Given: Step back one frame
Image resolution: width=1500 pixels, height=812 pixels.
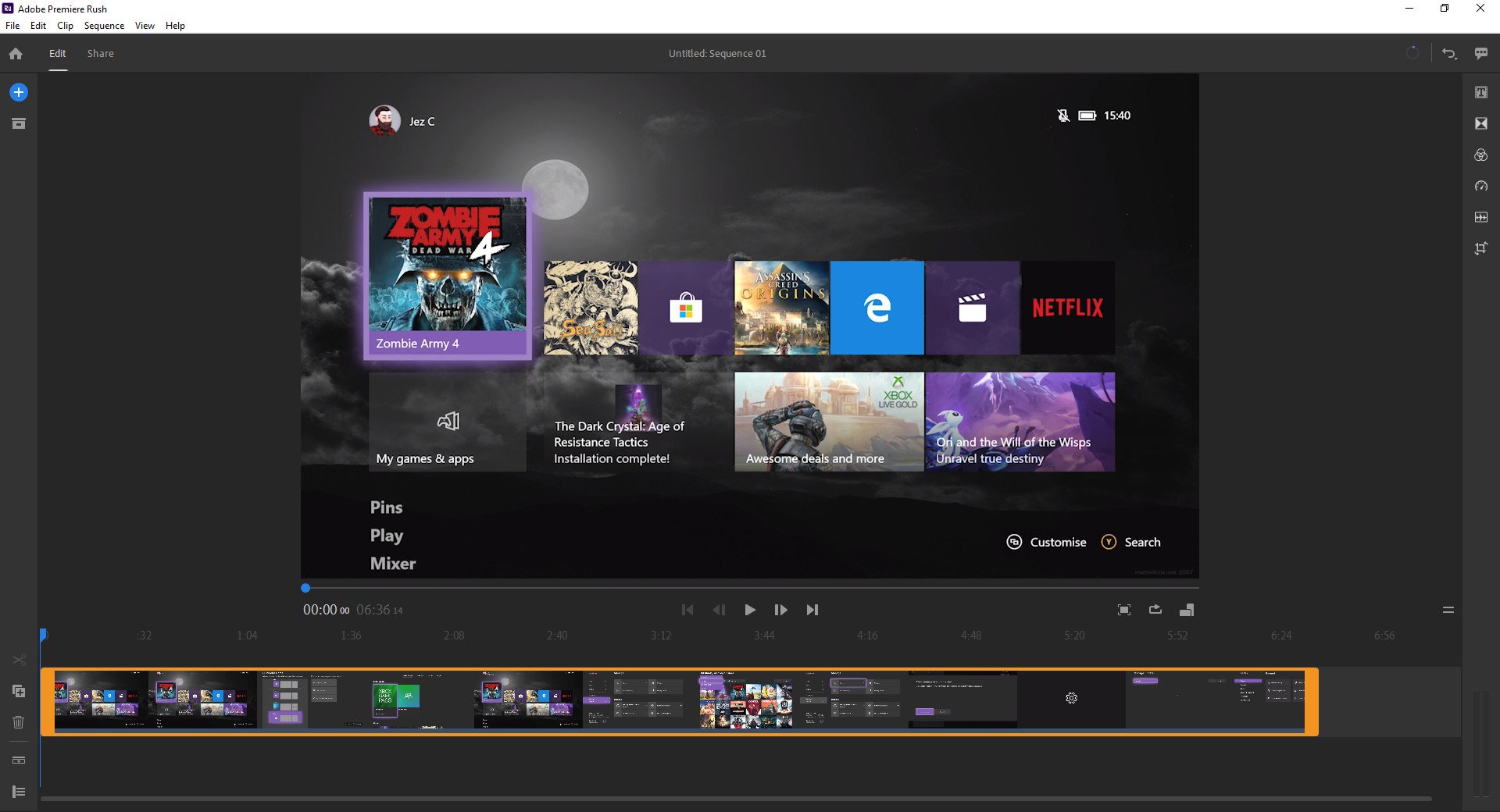Looking at the screenshot, I should tap(719, 610).
